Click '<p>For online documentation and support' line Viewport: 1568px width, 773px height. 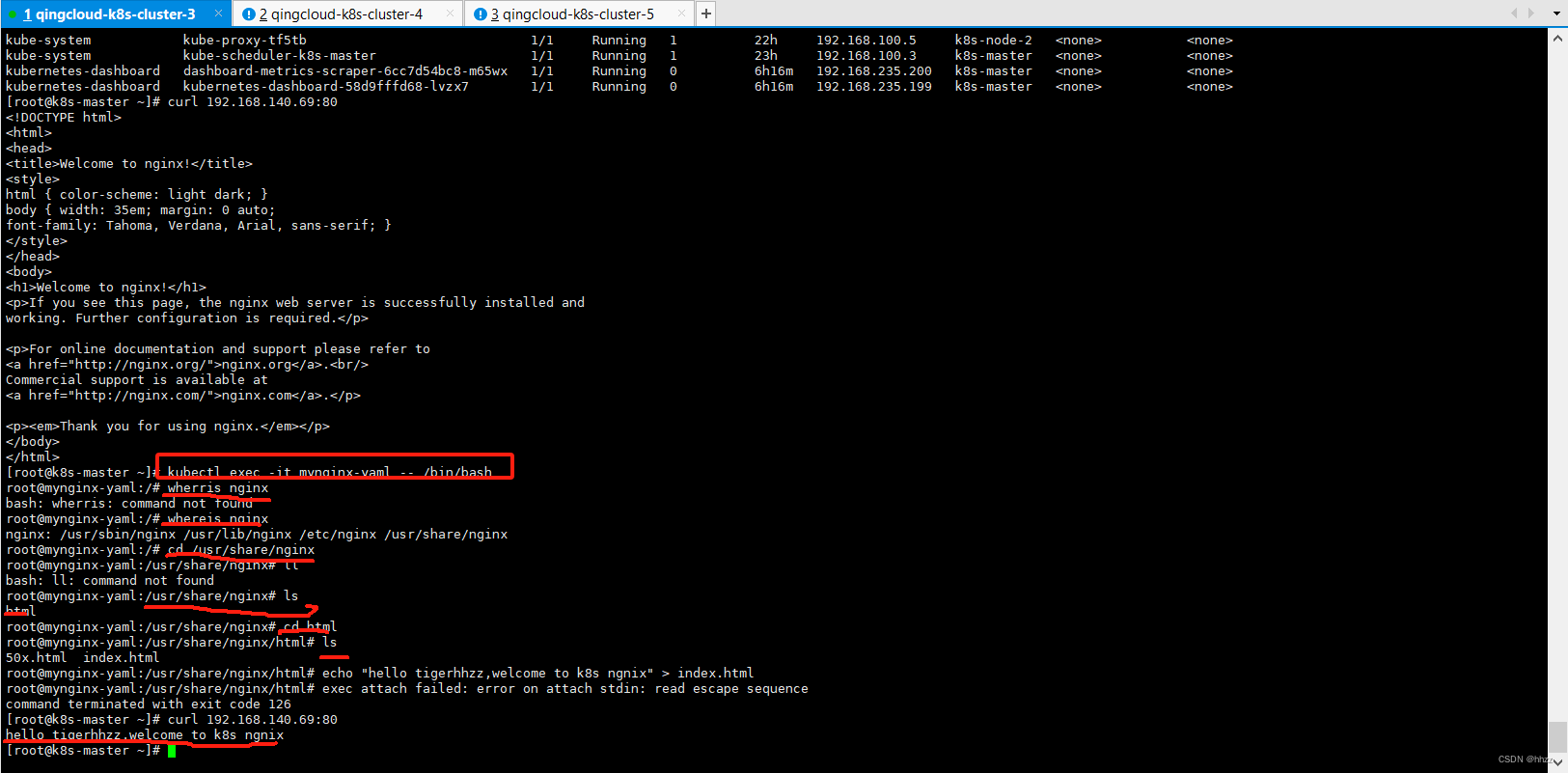pyautogui.click(x=218, y=349)
